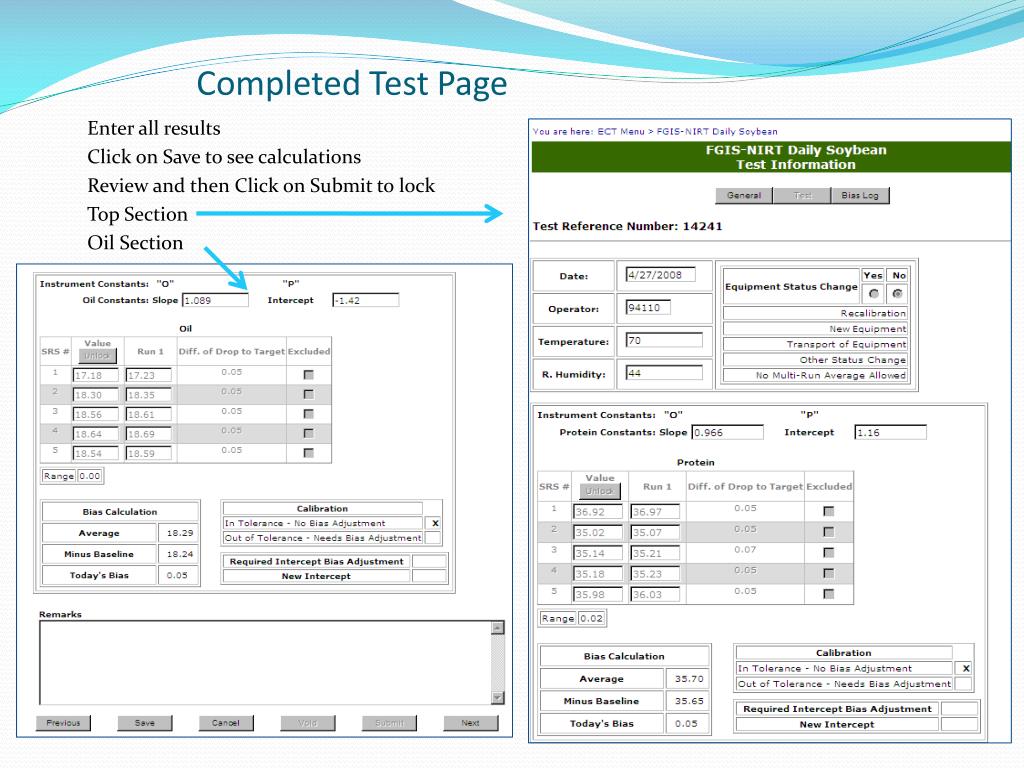Image resolution: width=1024 pixels, height=768 pixels.
Task: Click Oil Average value 18.29
Action: (x=179, y=533)
